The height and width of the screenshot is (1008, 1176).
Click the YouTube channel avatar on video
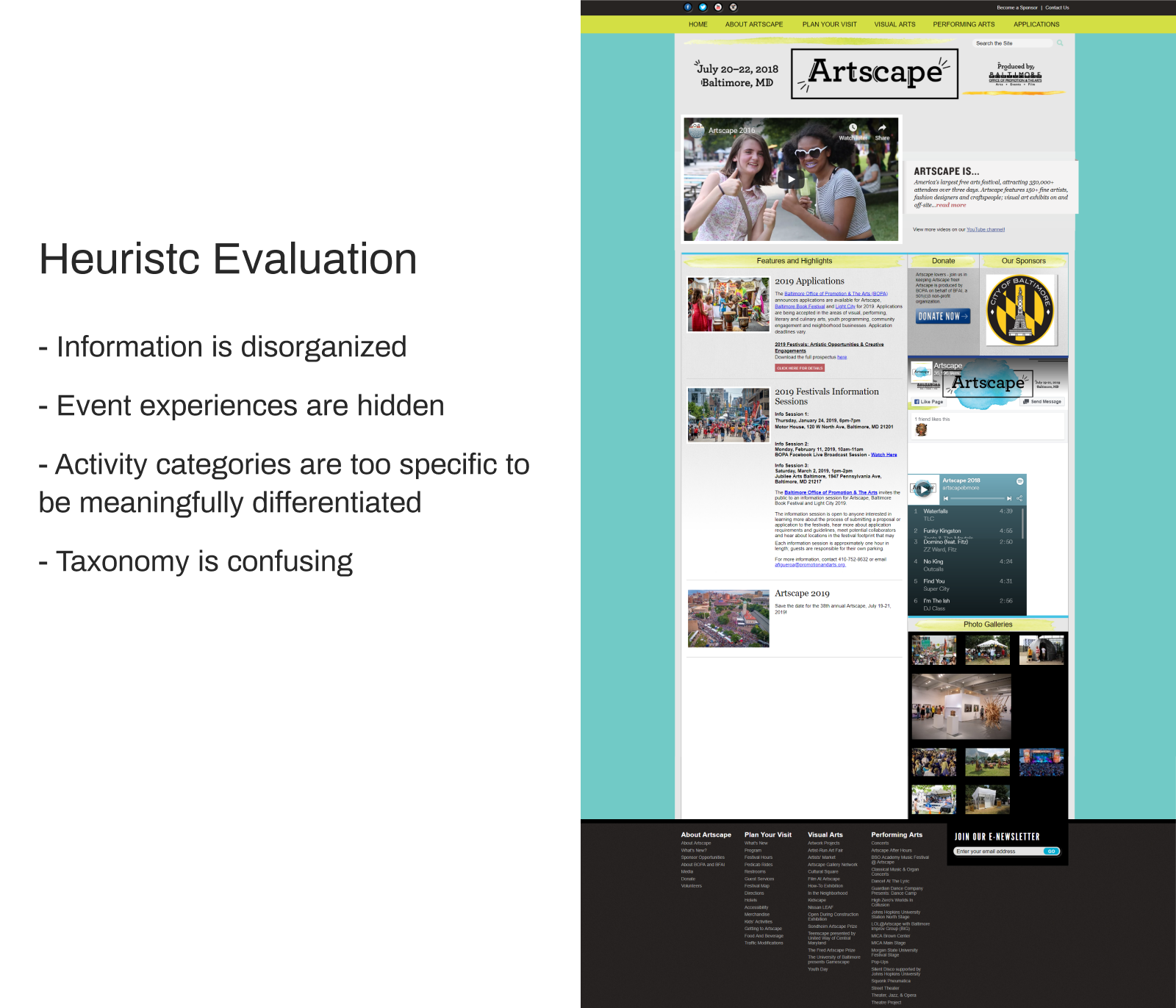point(696,130)
